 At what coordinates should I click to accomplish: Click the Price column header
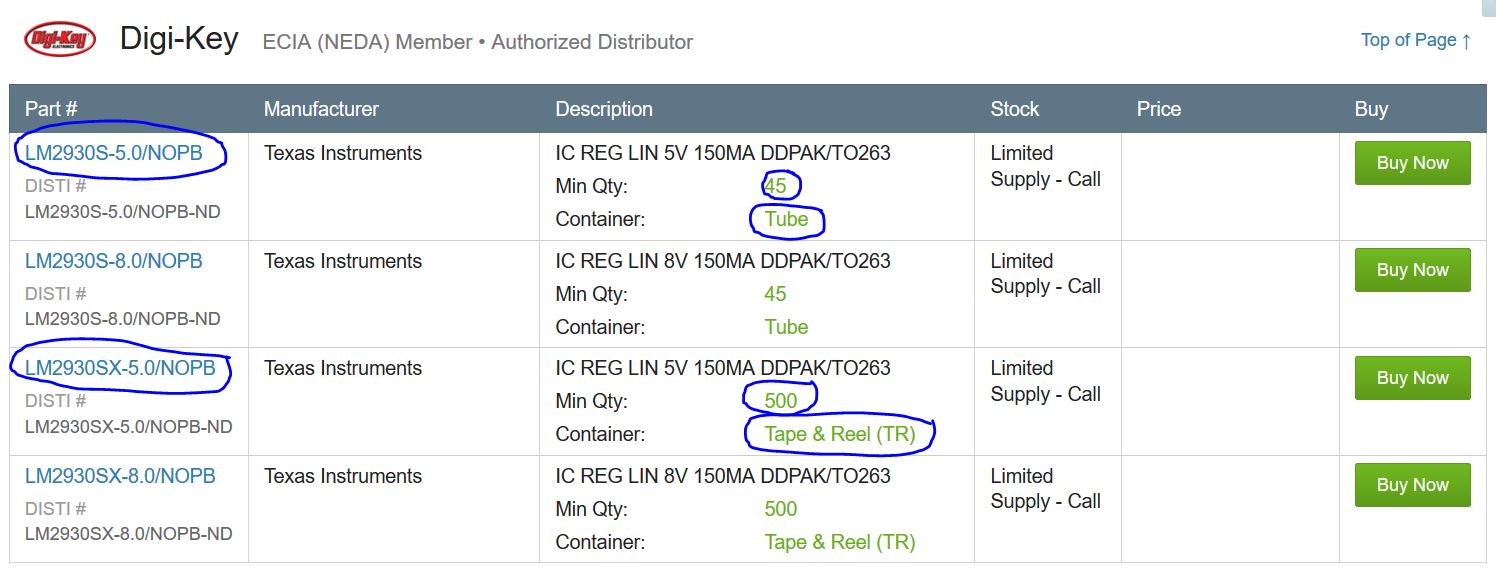tap(1158, 109)
